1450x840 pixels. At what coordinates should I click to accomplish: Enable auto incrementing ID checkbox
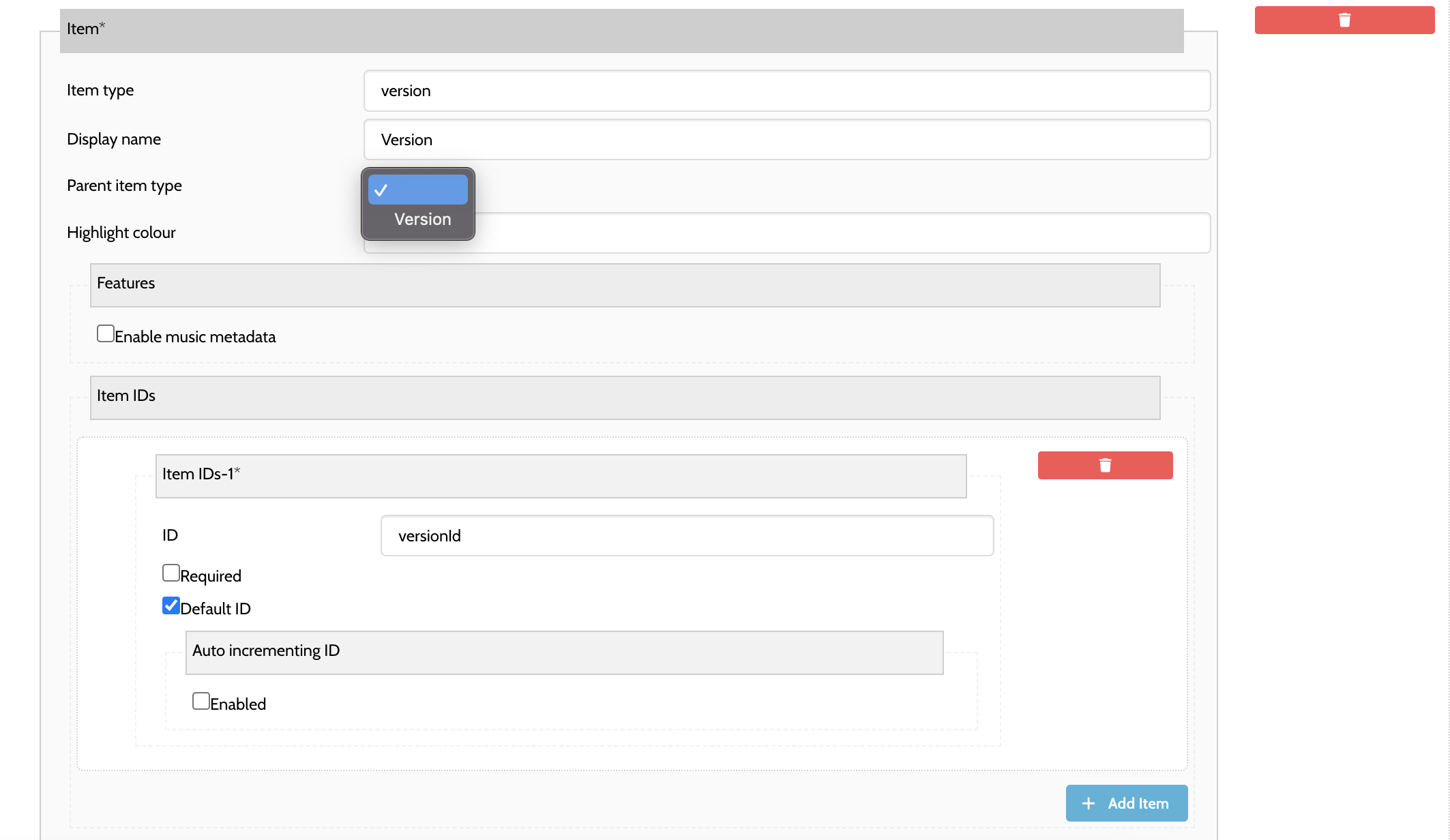[201, 701]
